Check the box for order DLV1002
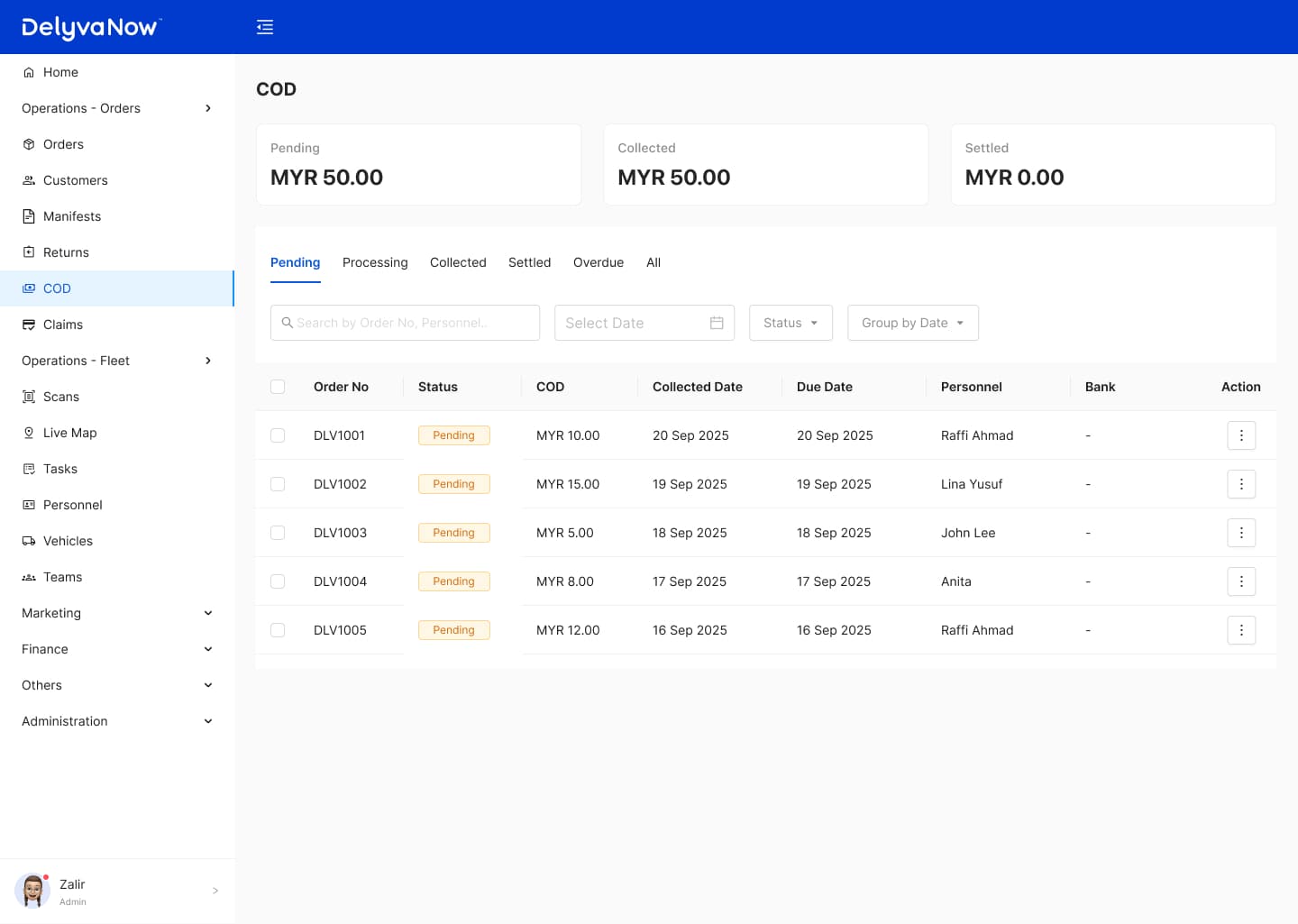 tap(278, 484)
